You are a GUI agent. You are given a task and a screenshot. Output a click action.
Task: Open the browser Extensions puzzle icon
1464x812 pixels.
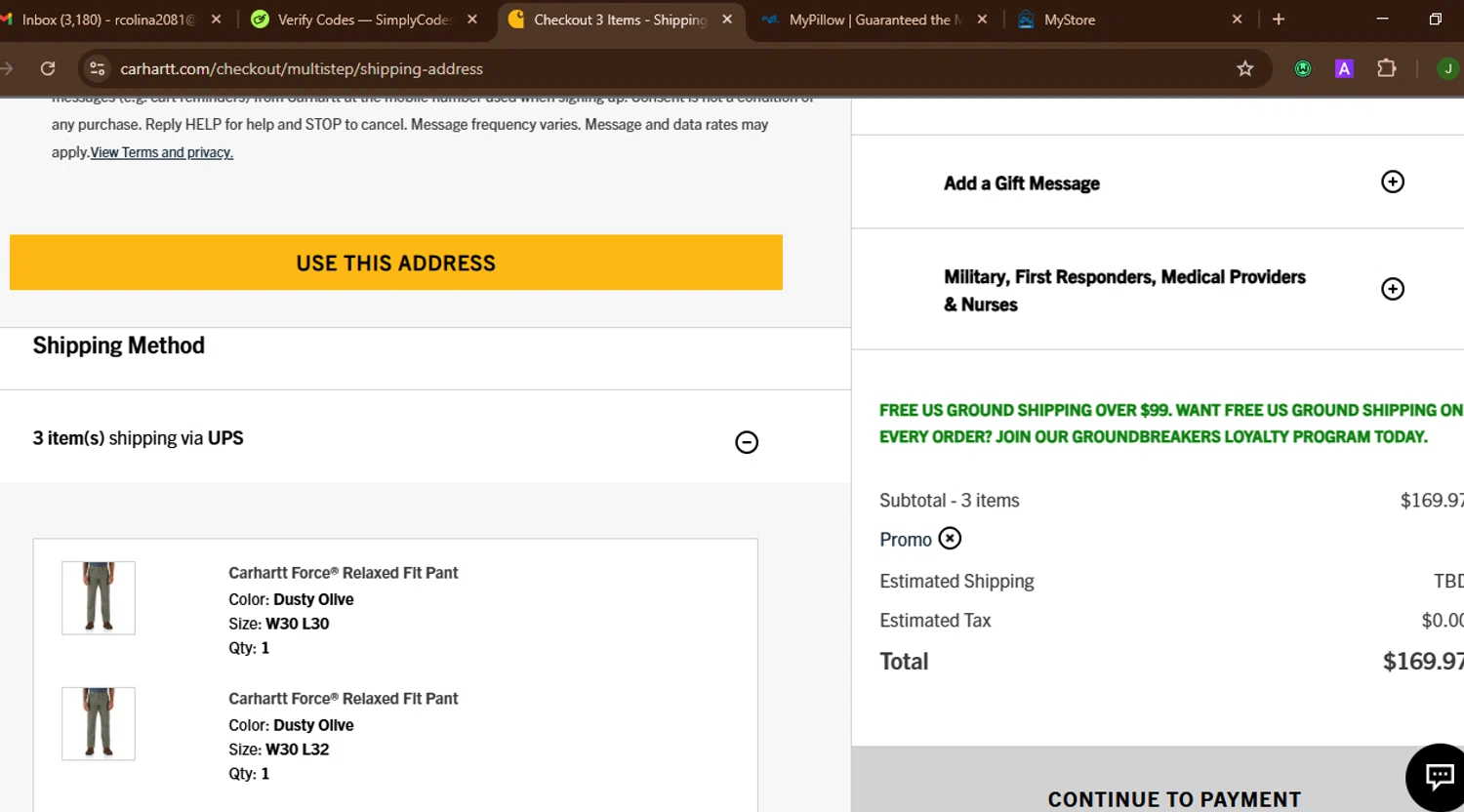click(x=1386, y=68)
